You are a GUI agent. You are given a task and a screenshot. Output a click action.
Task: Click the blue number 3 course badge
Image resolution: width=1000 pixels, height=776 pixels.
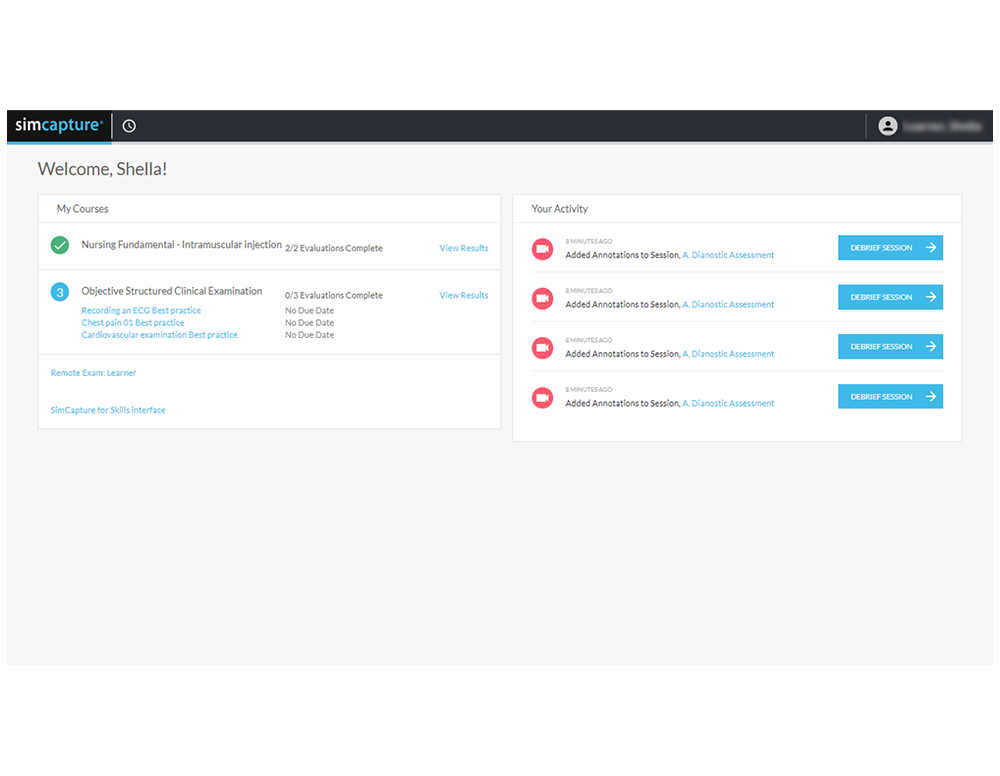coord(60,292)
